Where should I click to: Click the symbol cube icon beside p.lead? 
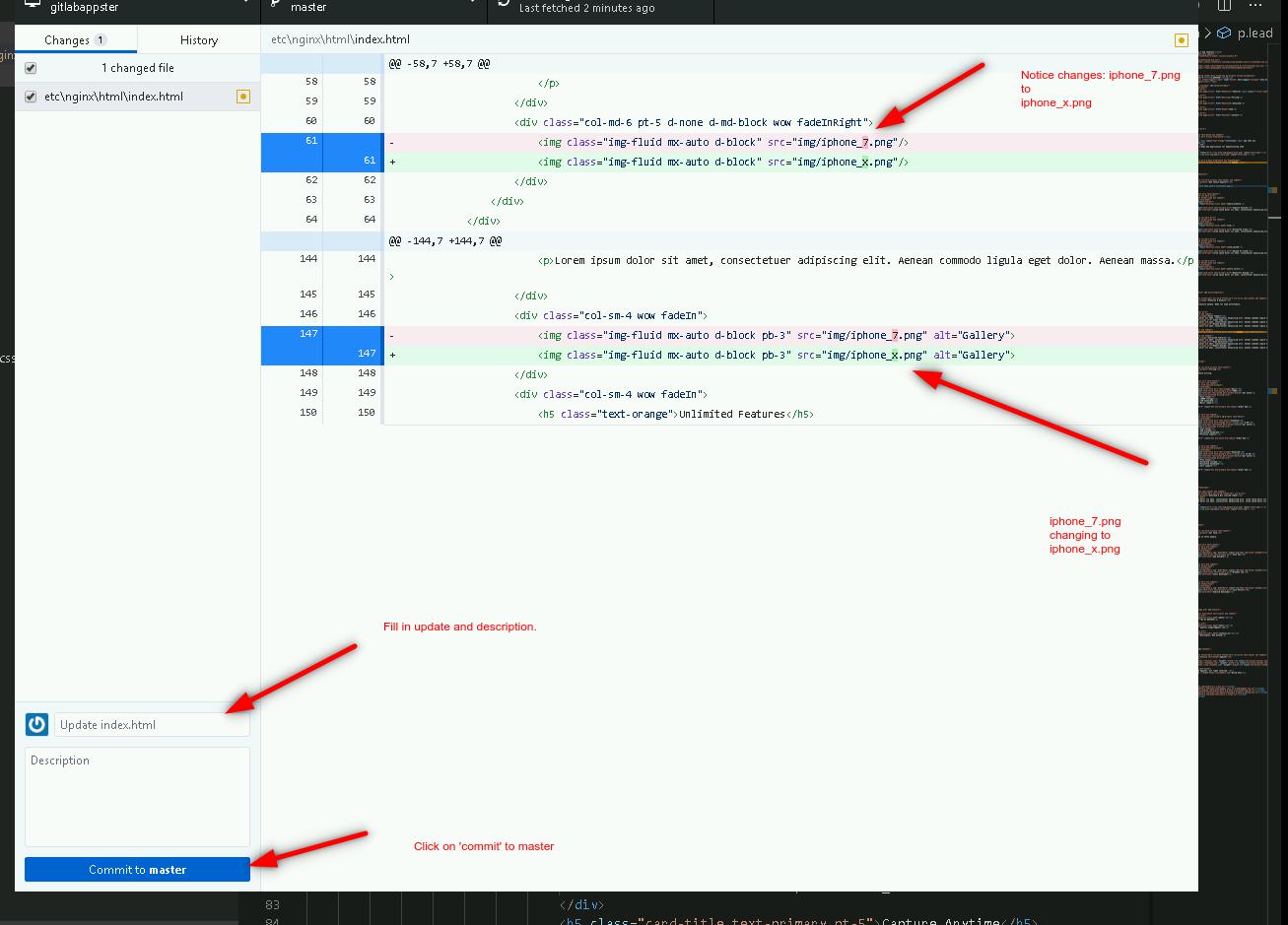coord(1224,33)
